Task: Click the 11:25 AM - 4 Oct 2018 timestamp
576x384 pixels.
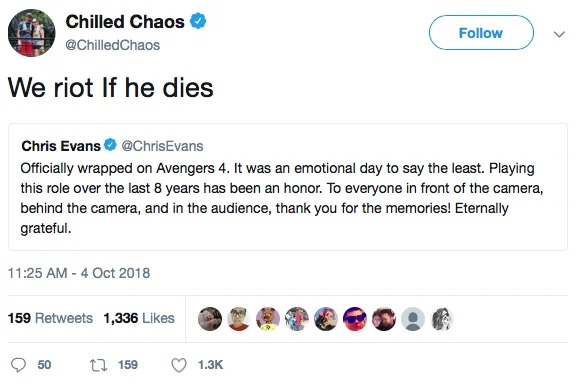Action: click(x=79, y=273)
